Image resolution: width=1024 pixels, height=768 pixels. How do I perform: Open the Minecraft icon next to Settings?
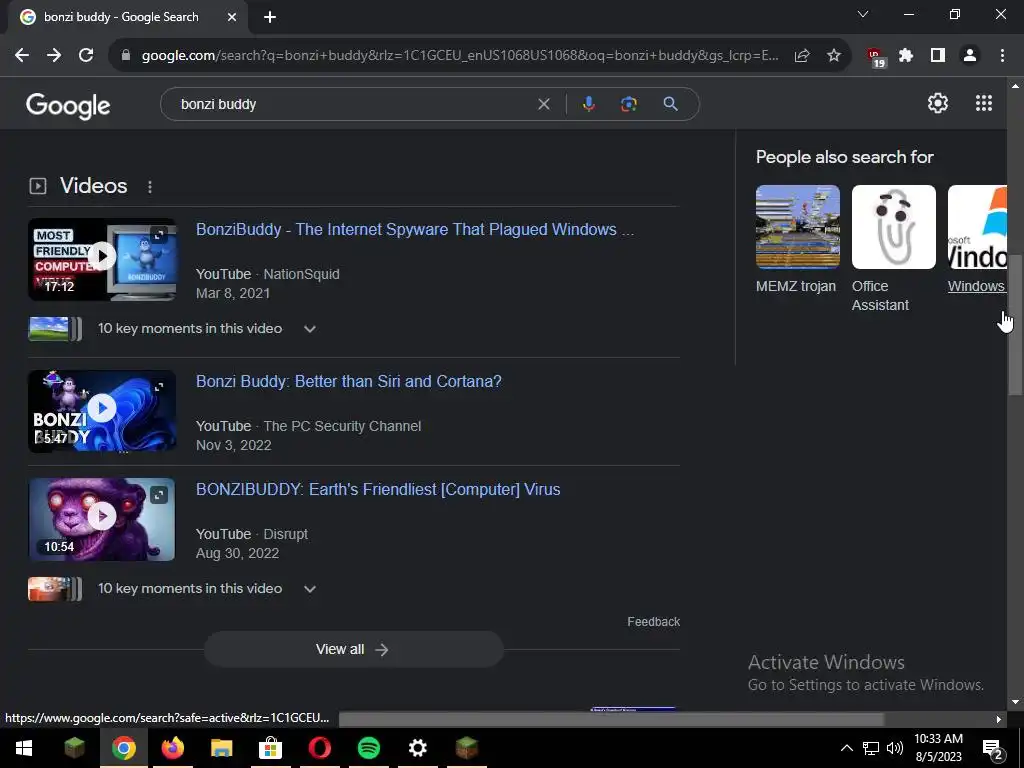click(467, 748)
